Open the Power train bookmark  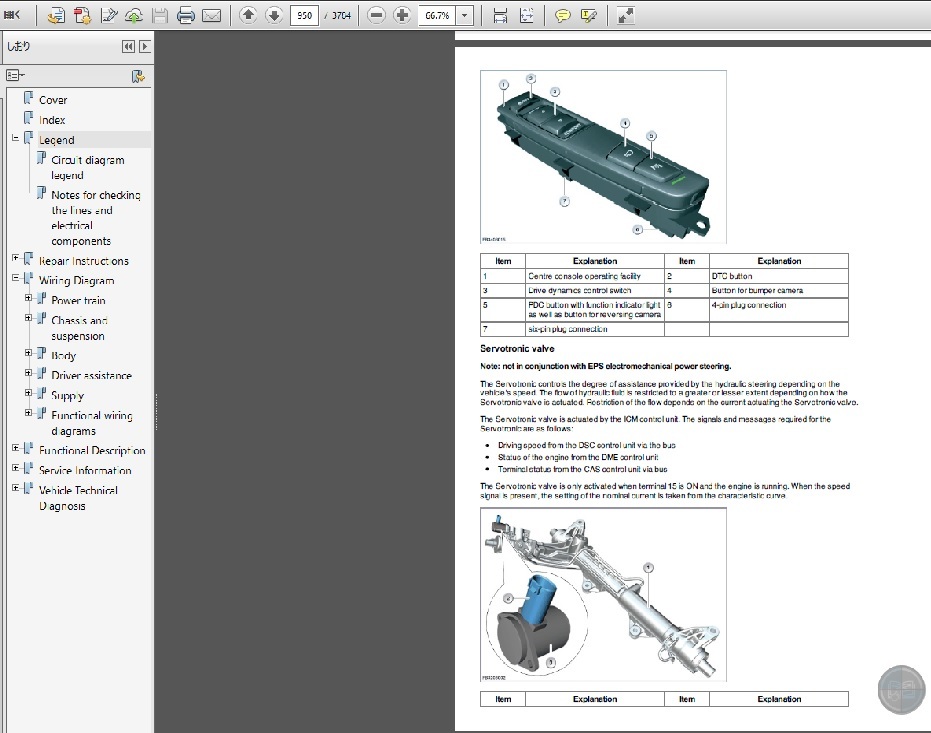[x=78, y=300]
